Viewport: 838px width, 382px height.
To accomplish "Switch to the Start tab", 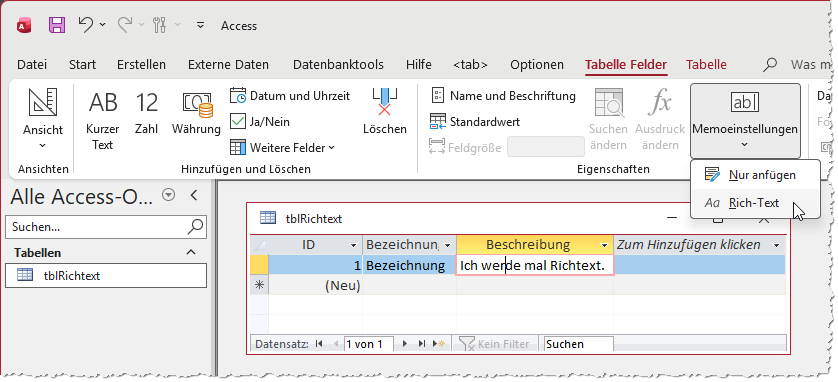I will 82,65.
